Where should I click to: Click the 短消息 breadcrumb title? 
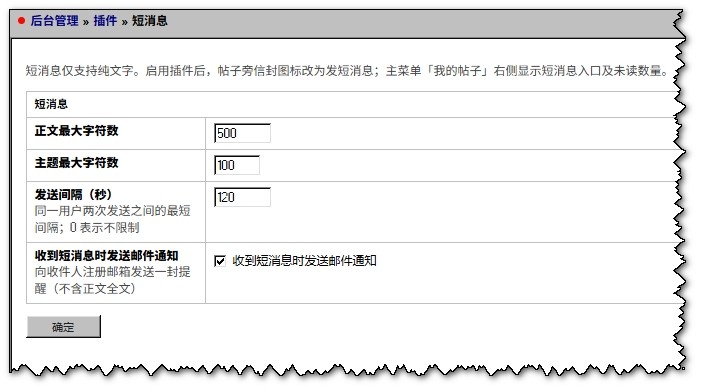(x=150, y=21)
